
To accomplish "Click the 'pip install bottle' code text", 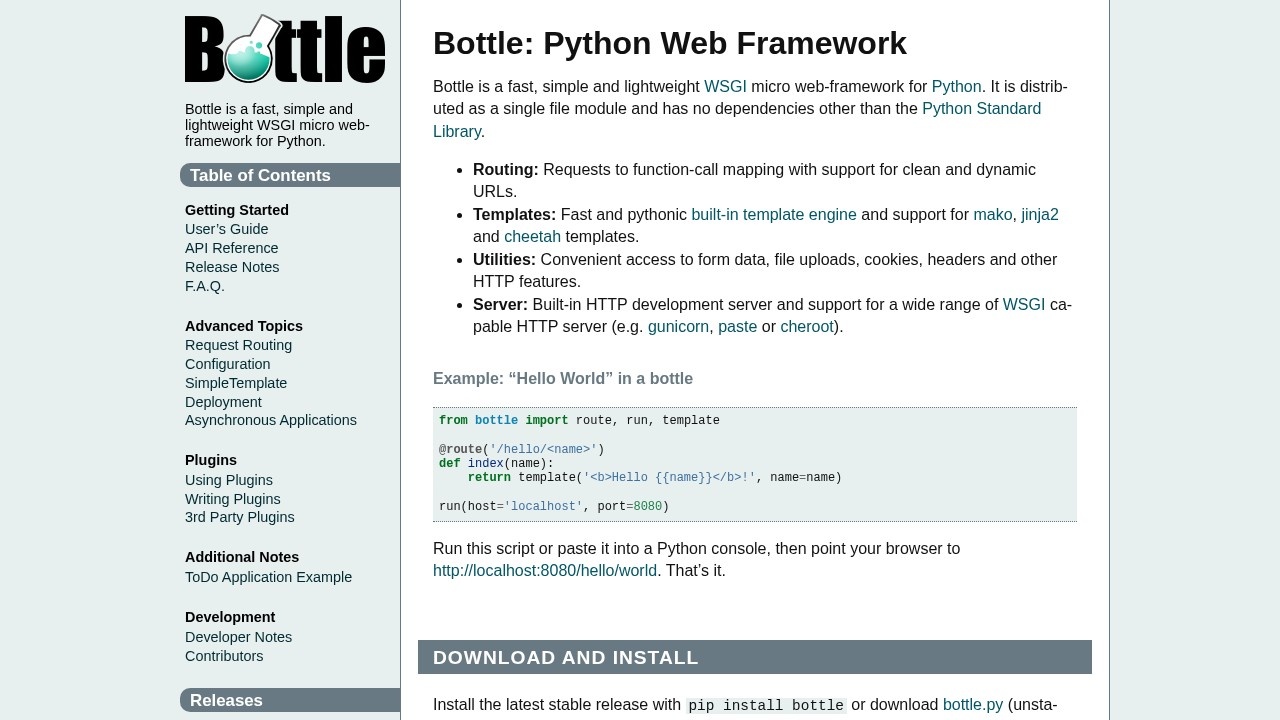I will click(x=766, y=706).
